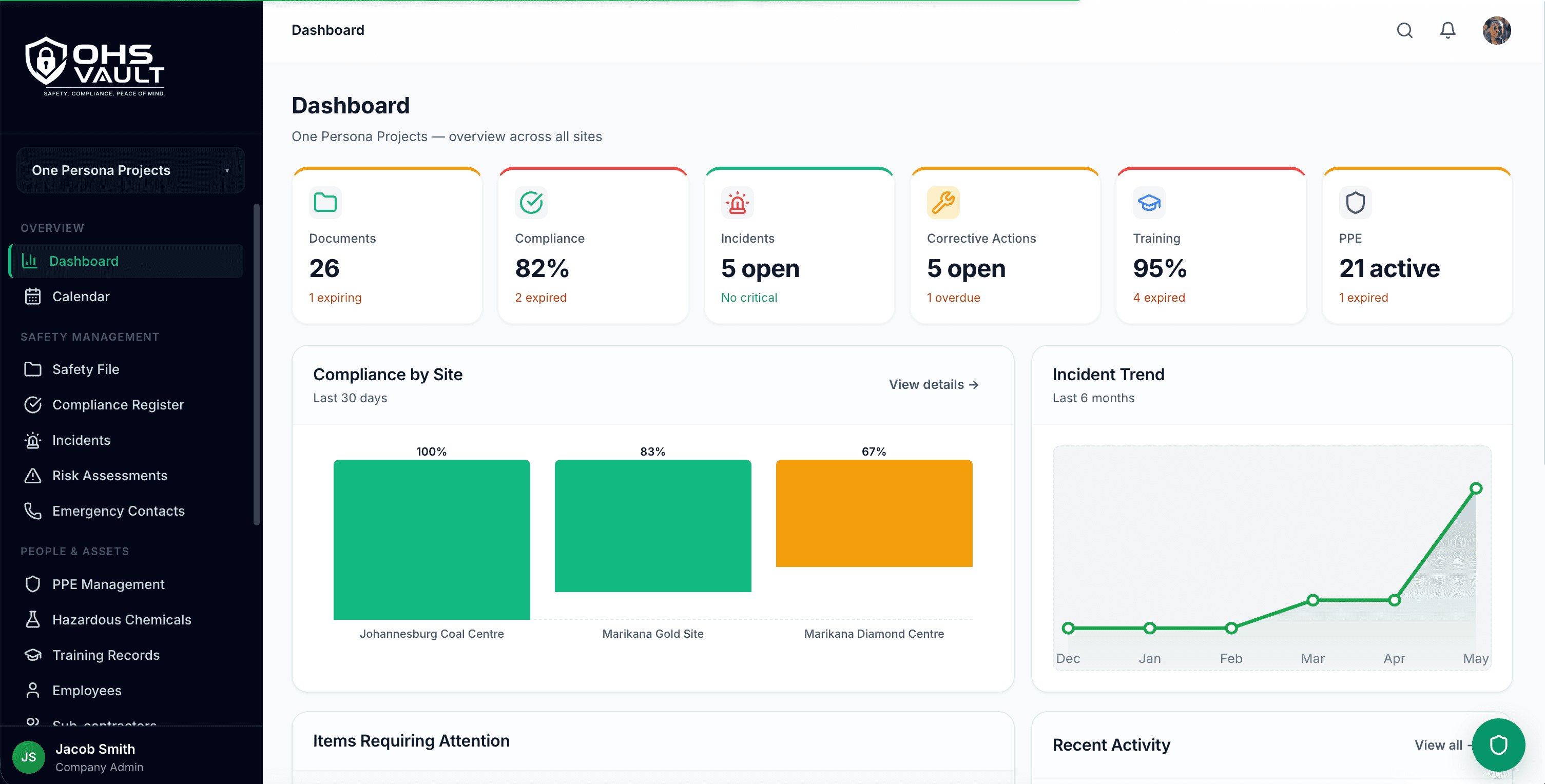Open Compliance Register from sidebar

tap(126, 405)
